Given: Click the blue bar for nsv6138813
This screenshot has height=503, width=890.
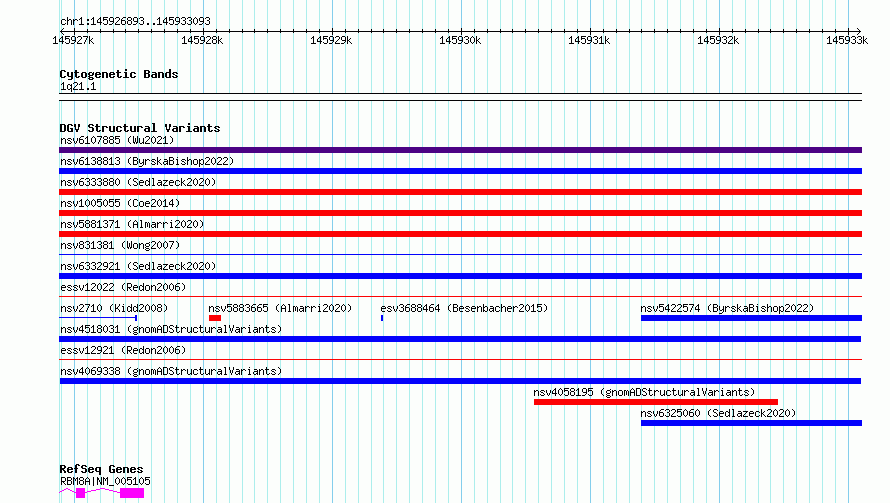Looking at the screenshot, I should click(x=460, y=171).
